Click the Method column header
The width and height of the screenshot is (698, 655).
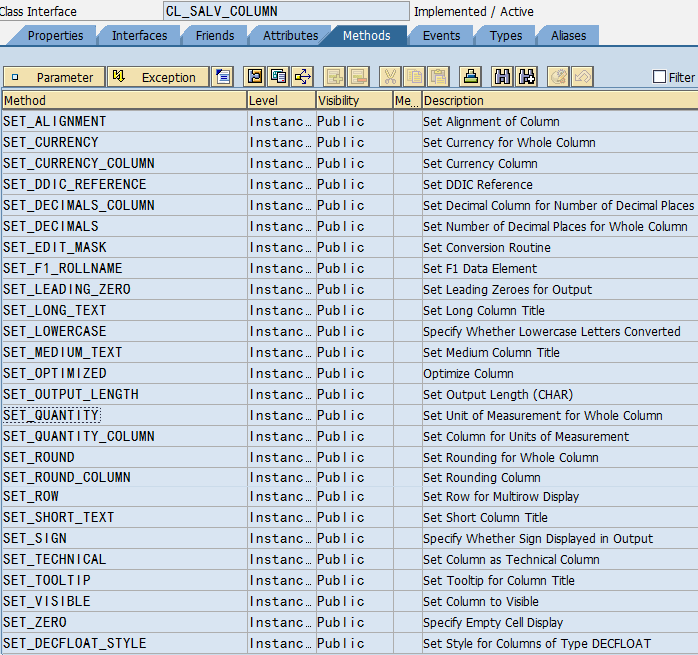tap(124, 100)
